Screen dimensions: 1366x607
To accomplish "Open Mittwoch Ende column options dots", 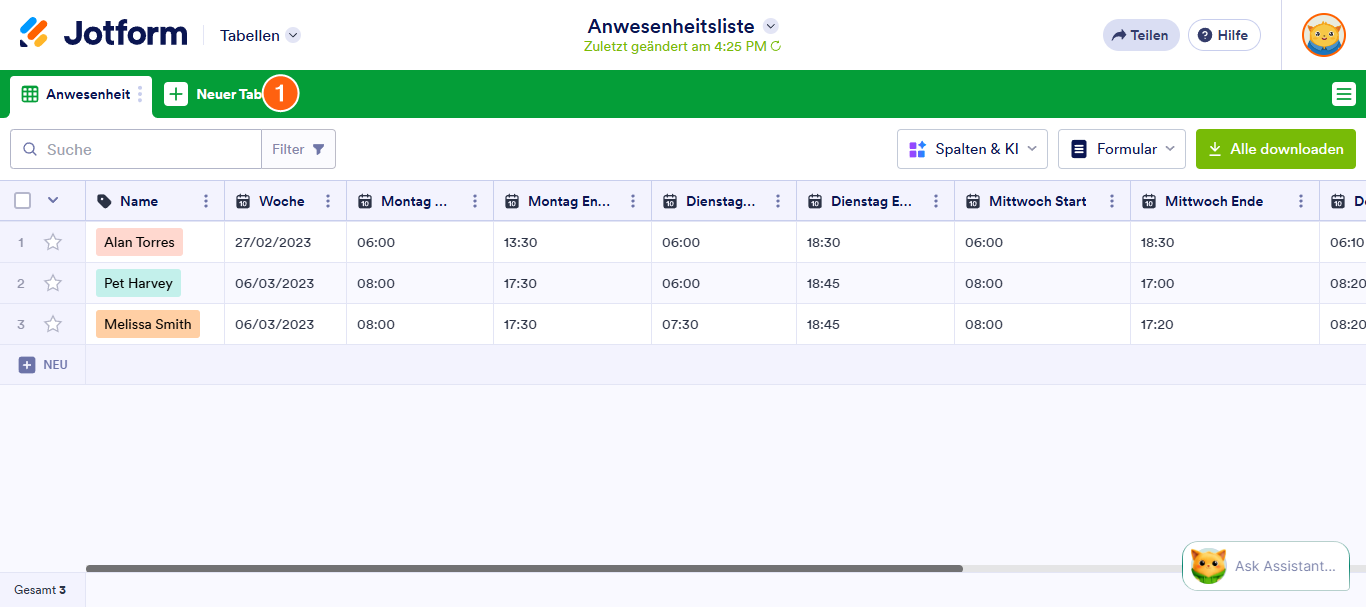I will (1300, 201).
